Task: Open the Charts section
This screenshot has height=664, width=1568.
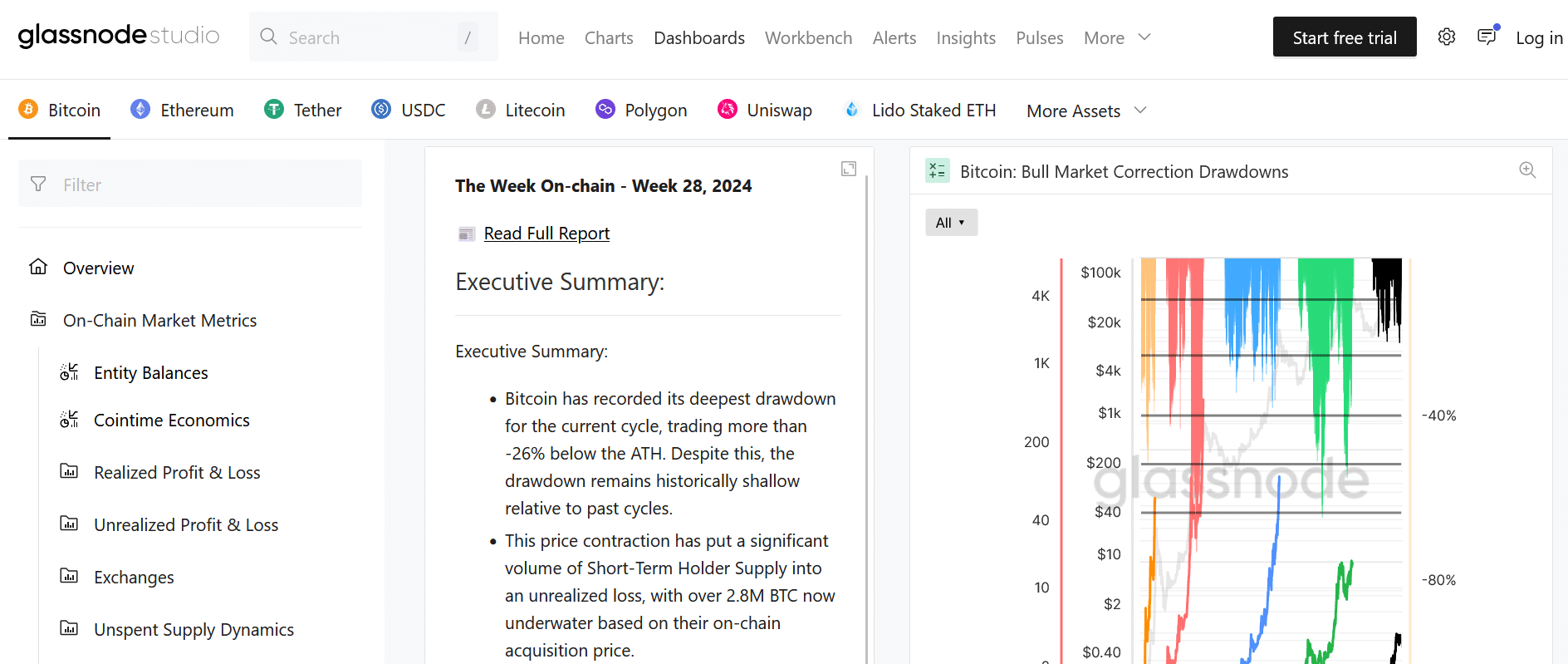Action: click(x=609, y=37)
